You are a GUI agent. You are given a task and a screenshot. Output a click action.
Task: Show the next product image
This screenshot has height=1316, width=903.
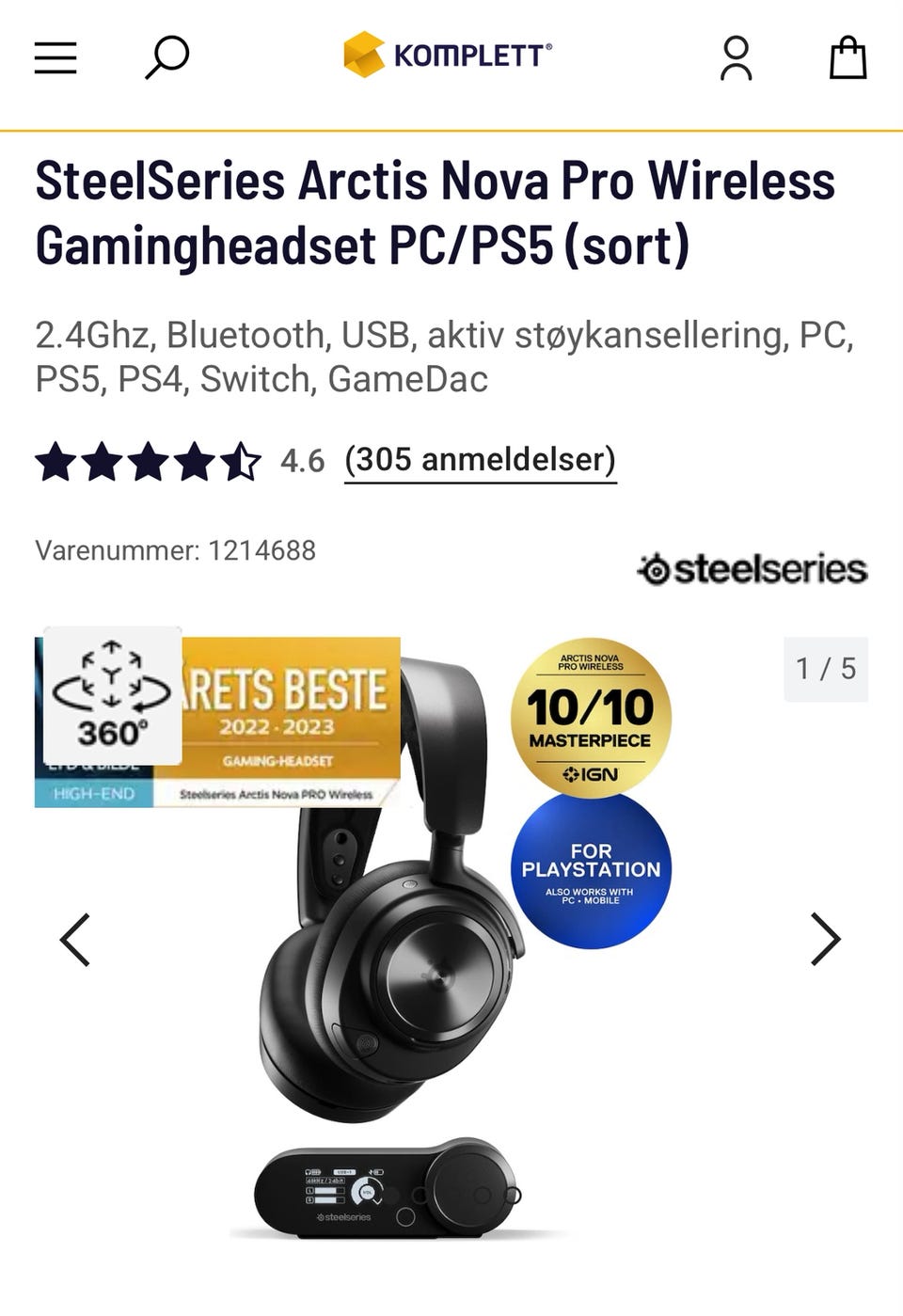click(825, 939)
